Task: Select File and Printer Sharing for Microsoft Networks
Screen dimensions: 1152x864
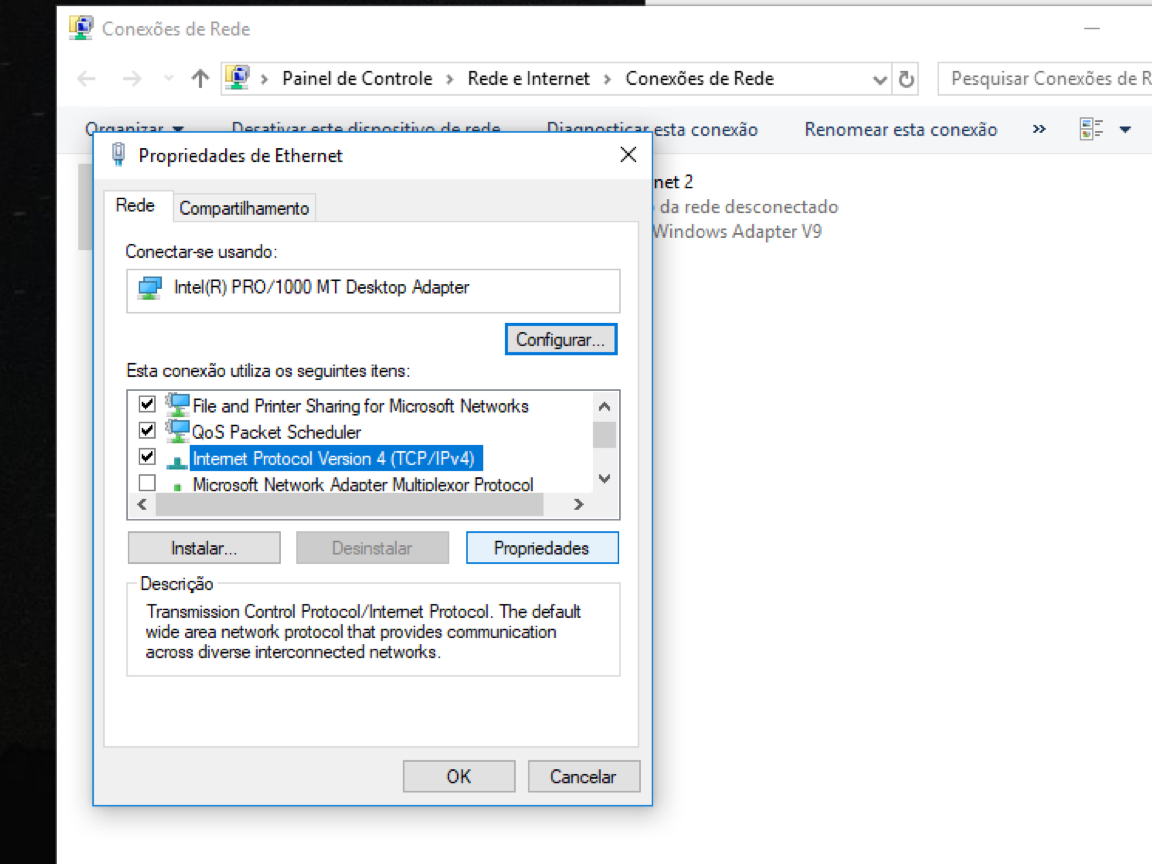Action: click(x=360, y=406)
